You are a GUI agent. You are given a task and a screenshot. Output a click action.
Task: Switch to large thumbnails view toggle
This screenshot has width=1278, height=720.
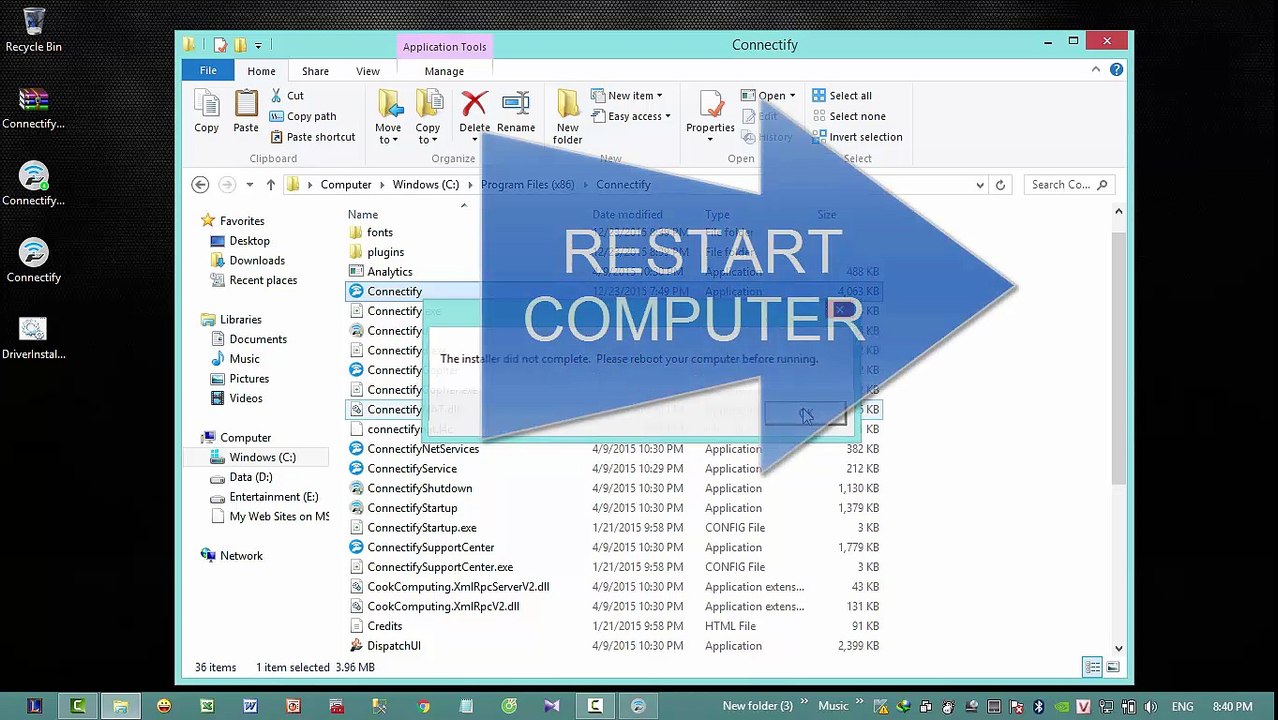(x=1113, y=668)
